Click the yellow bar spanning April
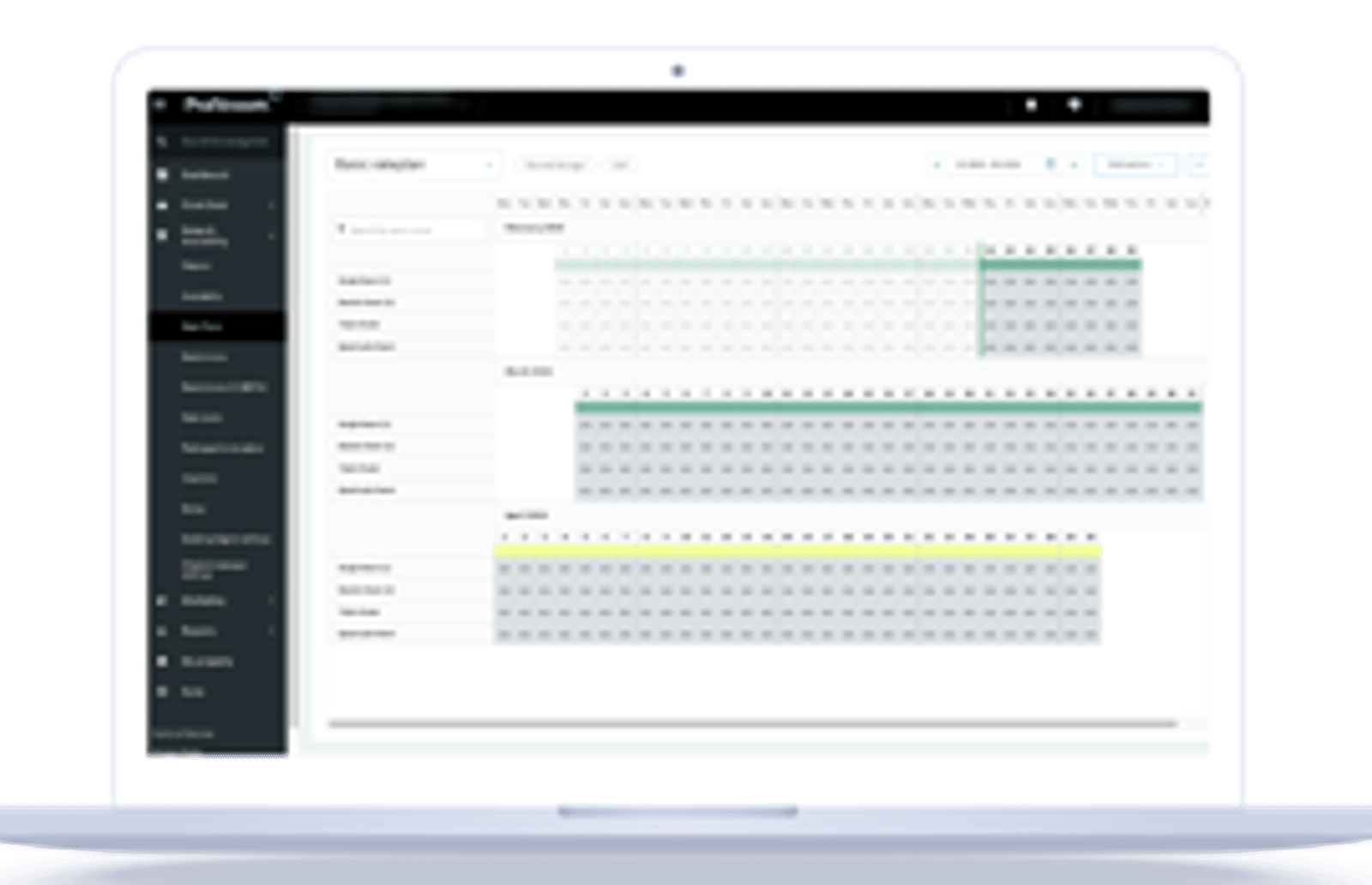The height and width of the screenshot is (885, 1372). [x=797, y=551]
